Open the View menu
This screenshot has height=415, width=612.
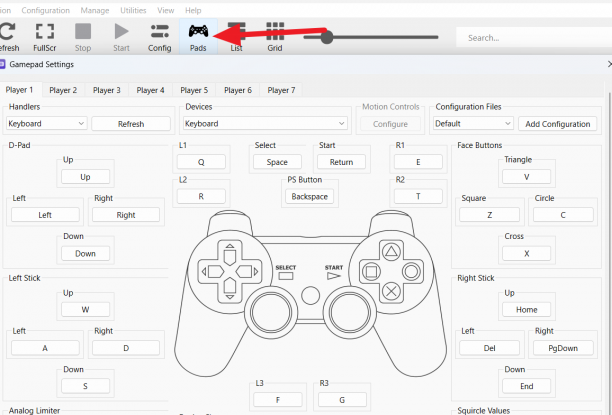165,11
